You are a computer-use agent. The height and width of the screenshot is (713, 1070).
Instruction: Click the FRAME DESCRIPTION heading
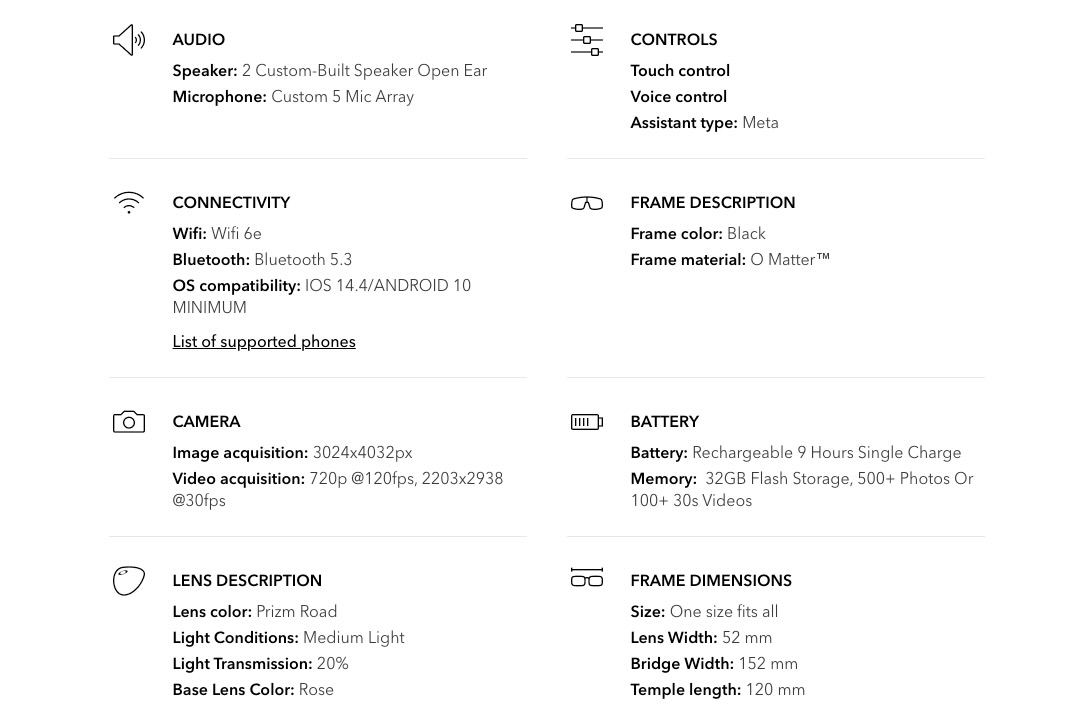tap(712, 203)
